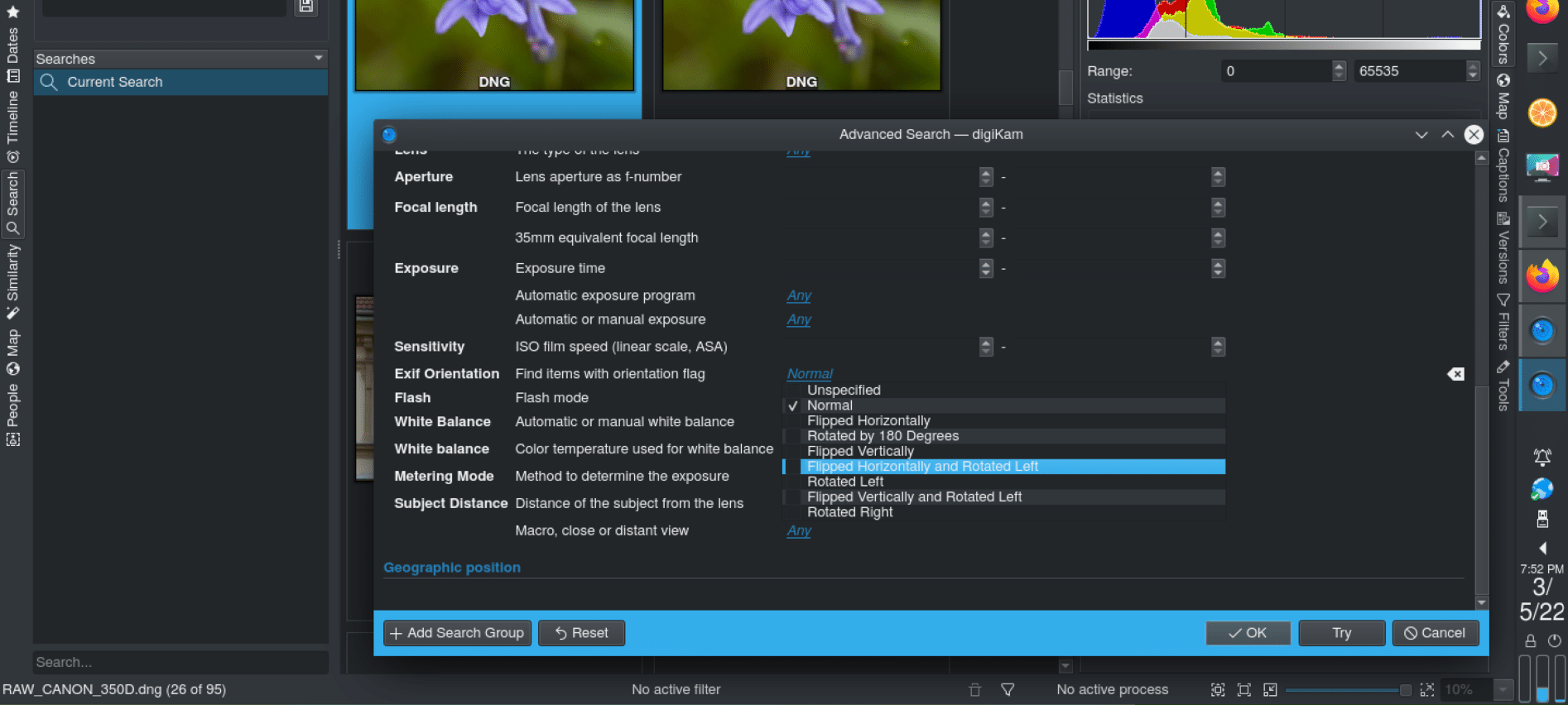Click the Try button
This screenshot has width=1568, height=705.
coord(1341,633)
